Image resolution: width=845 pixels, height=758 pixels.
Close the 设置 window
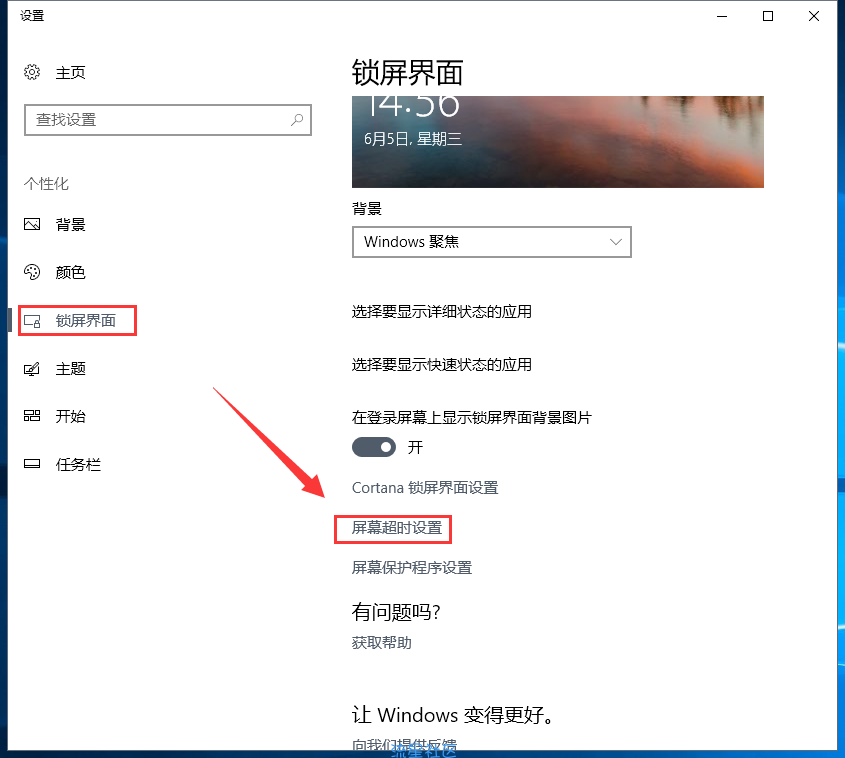[814, 16]
